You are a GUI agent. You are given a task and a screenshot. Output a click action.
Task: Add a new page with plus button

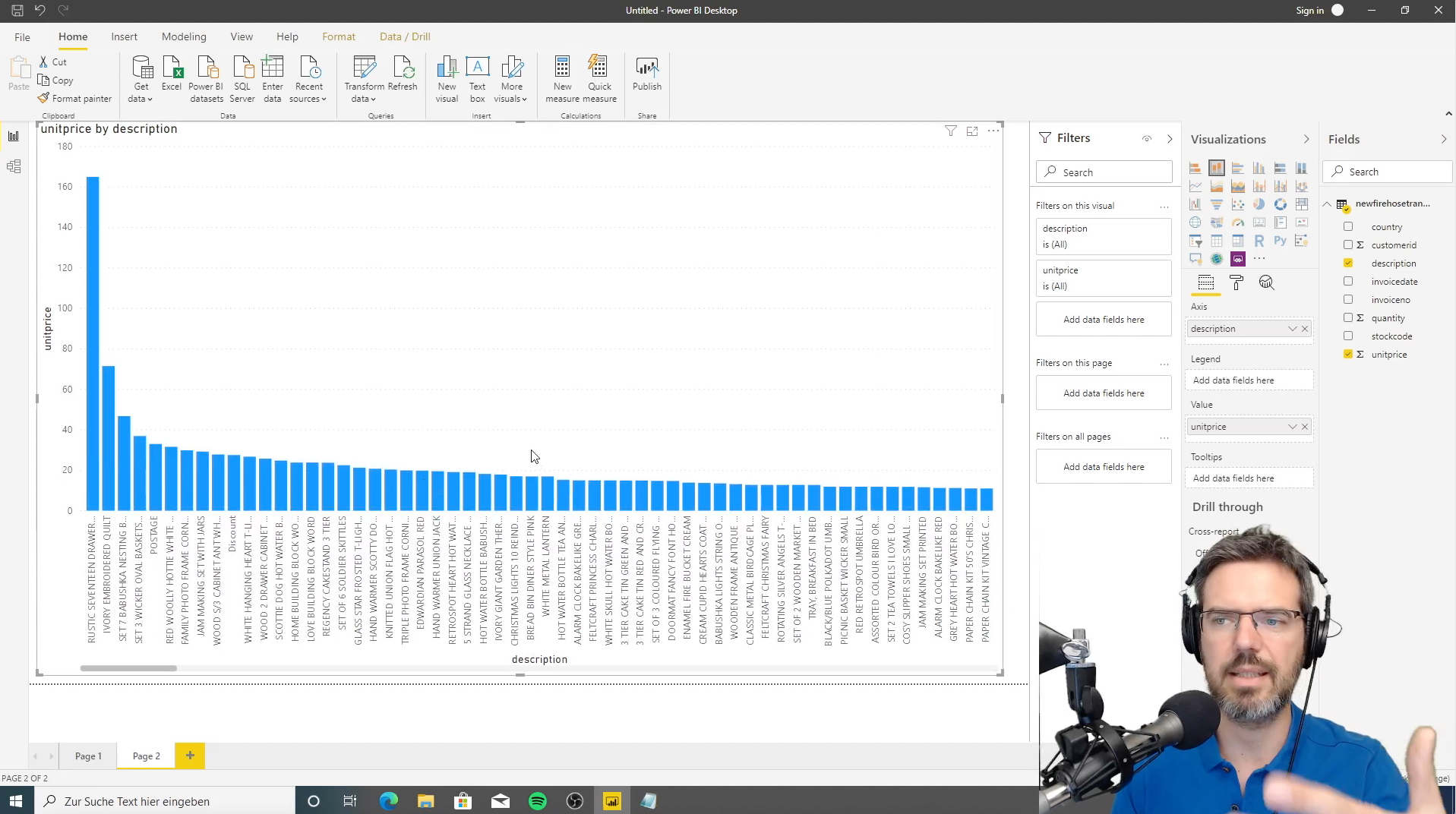click(190, 756)
